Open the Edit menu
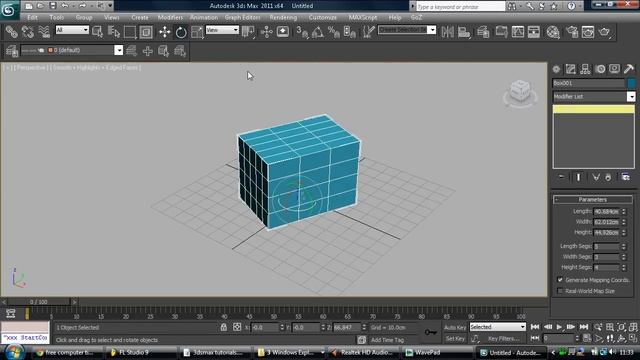This screenshot has height=360, width=640. 33,18
